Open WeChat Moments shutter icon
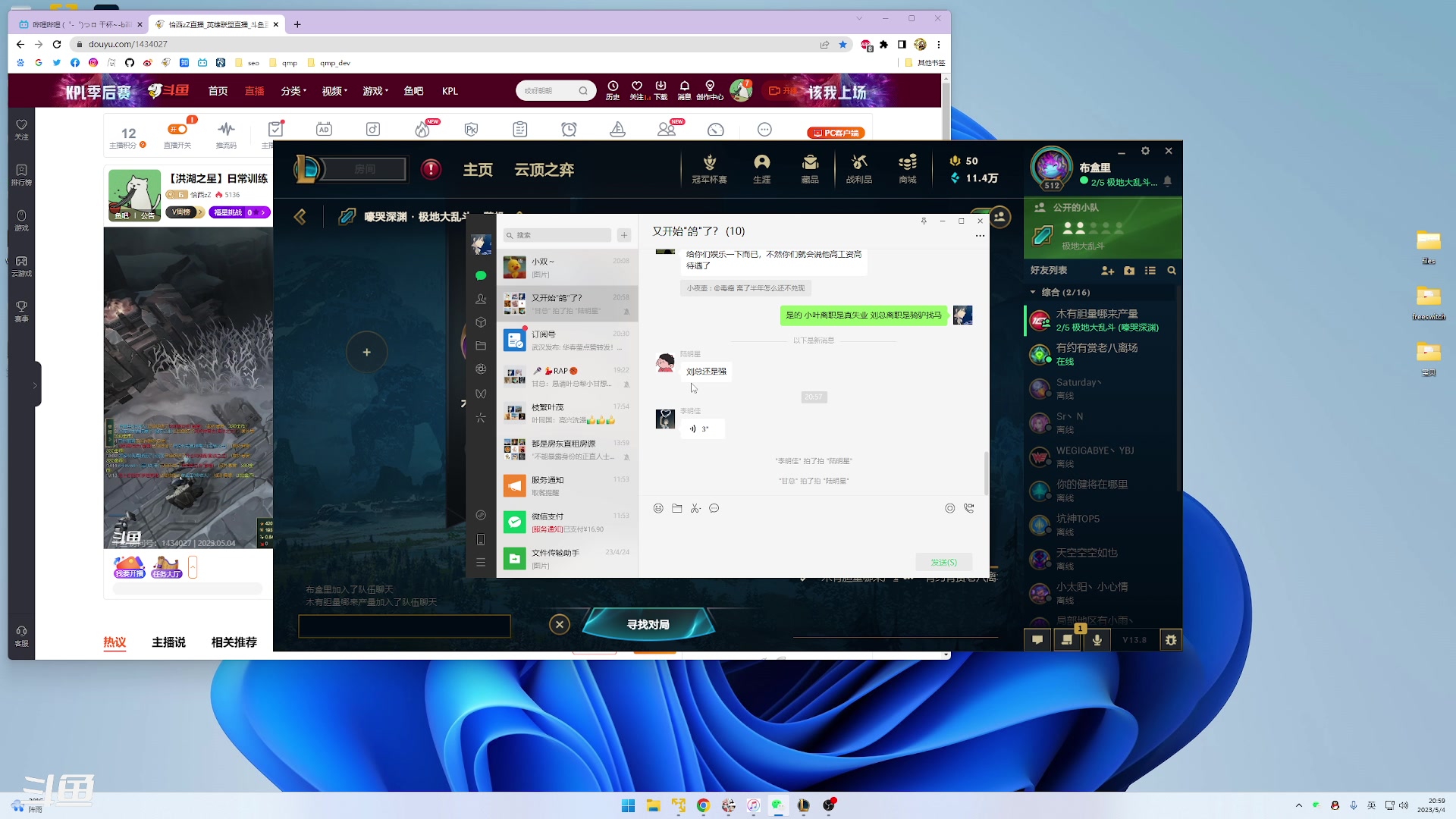The height and width of the screenshot is (819, 1456). 480,369
